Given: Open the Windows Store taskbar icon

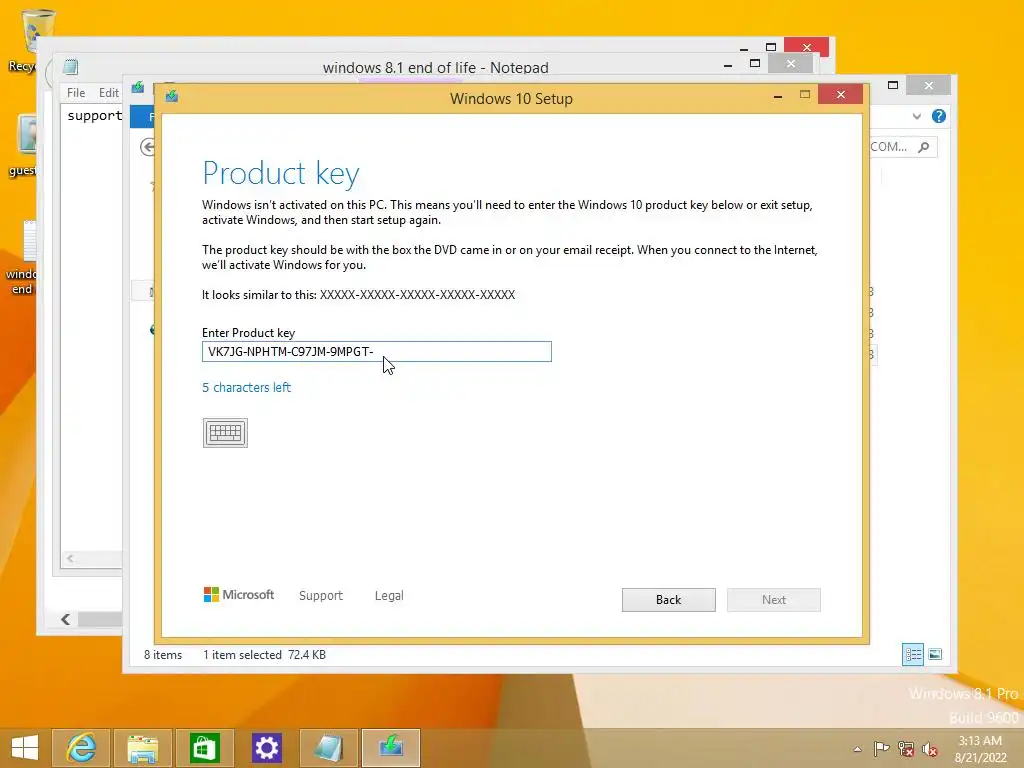Looking at the screenshot, I should [x=204, y=748].
